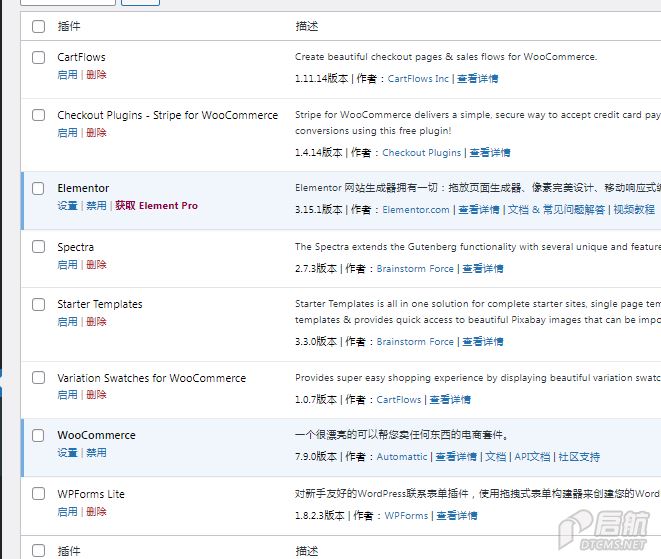Open CartFlows Inc author link
Viewport: 661px width, 559px height.
(x=418, y=79)
